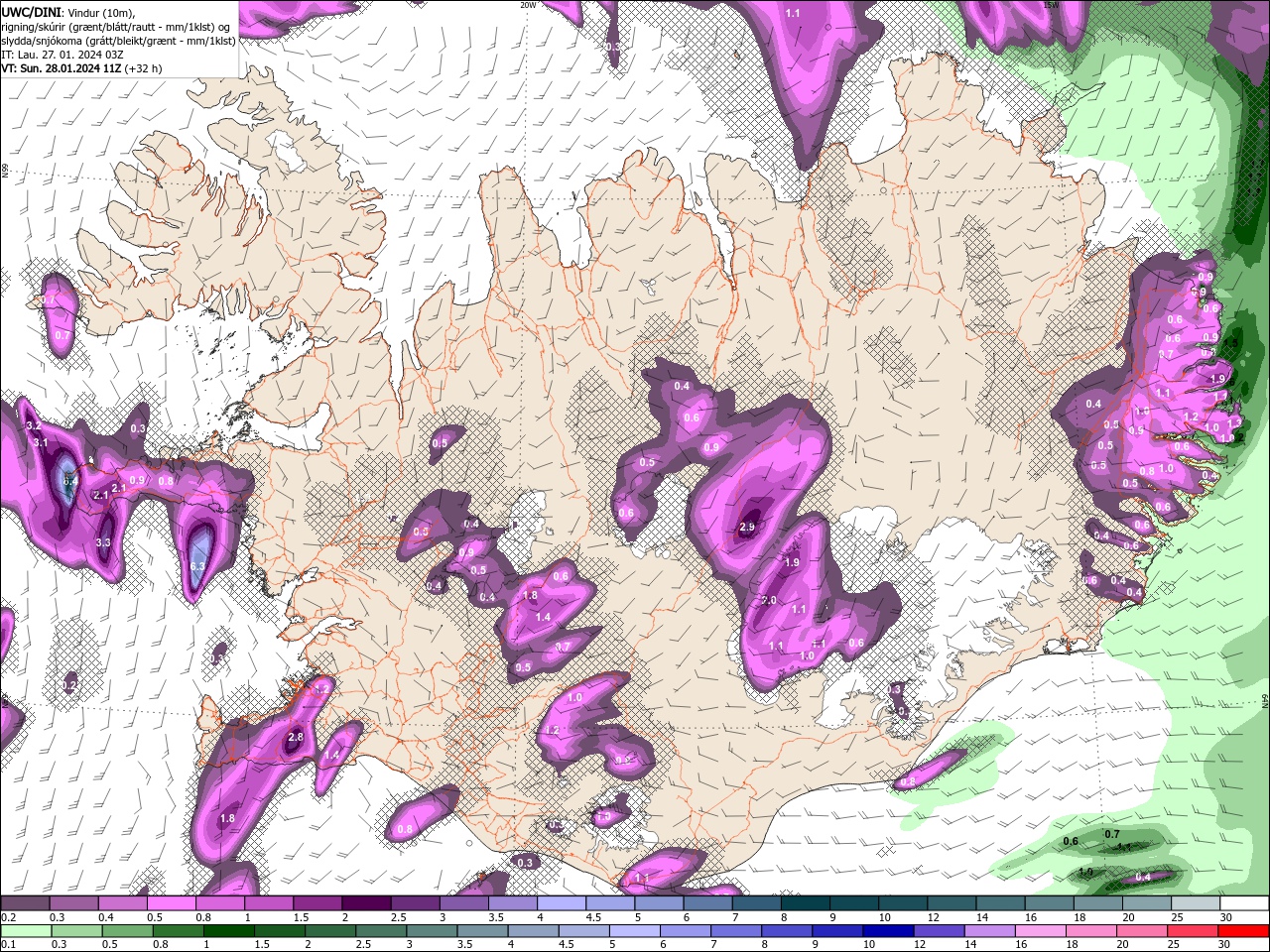Choose the dark teal 8–9 snow legend swatch
Viewport: 1270px width, 952px height.
[805, 903]
